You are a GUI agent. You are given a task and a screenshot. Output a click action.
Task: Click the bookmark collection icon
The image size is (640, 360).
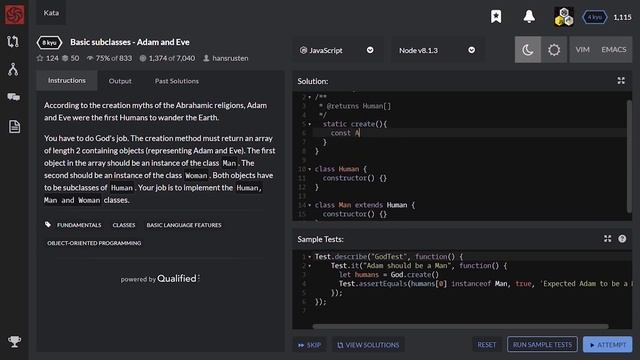496,17
